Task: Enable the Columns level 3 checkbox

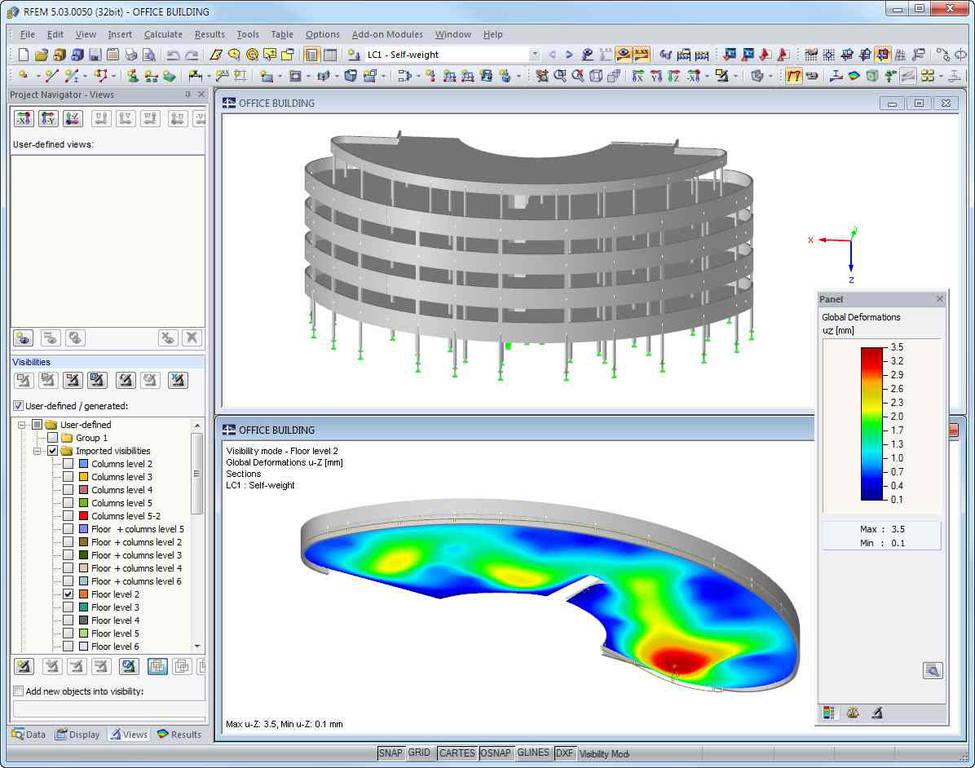Action: [68, 477]
